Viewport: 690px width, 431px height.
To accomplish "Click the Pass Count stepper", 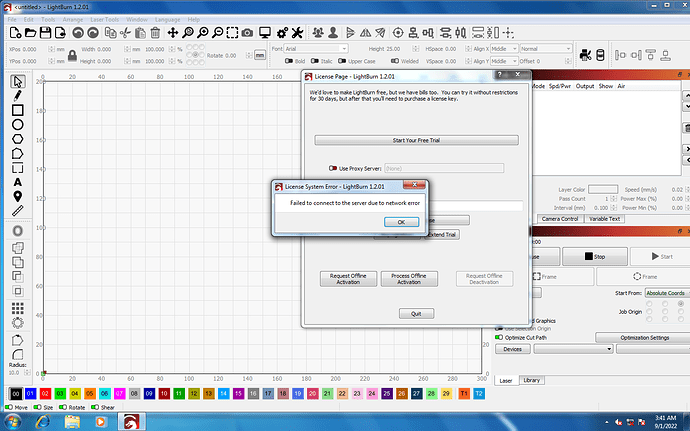I will click(x=613, y=199).
